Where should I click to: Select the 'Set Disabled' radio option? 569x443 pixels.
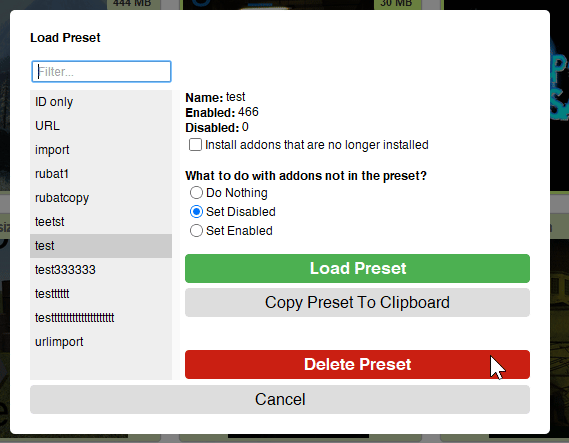pos(196,212)
